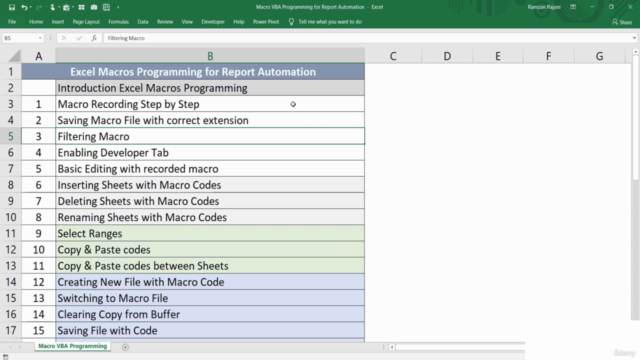The image size is (640, 360).
Task: Select the 'Macro VBA Programming' sheet tab
Action: coord(72,346)
